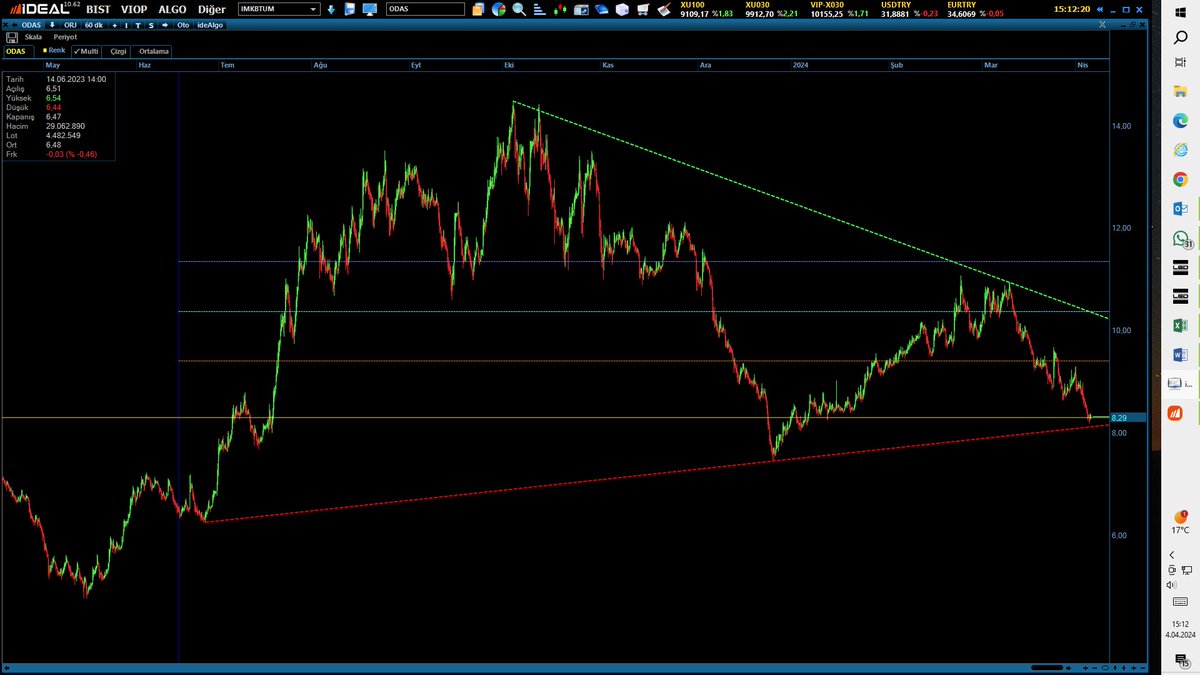Click the ORJ button
The height and width of the screenshot is (675, 1200).
tap(70, 25)
